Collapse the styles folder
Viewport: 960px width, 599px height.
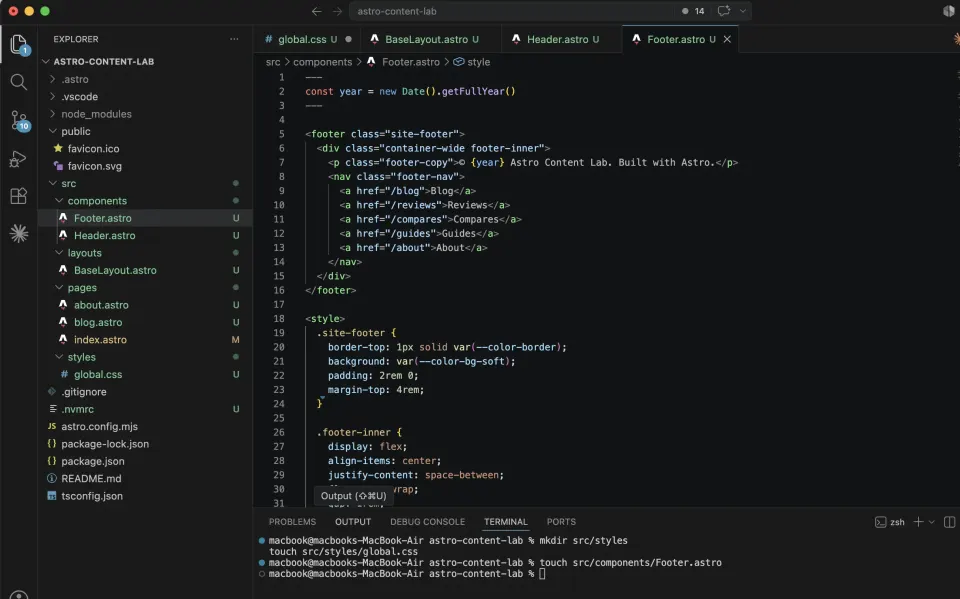click(59, 357)
